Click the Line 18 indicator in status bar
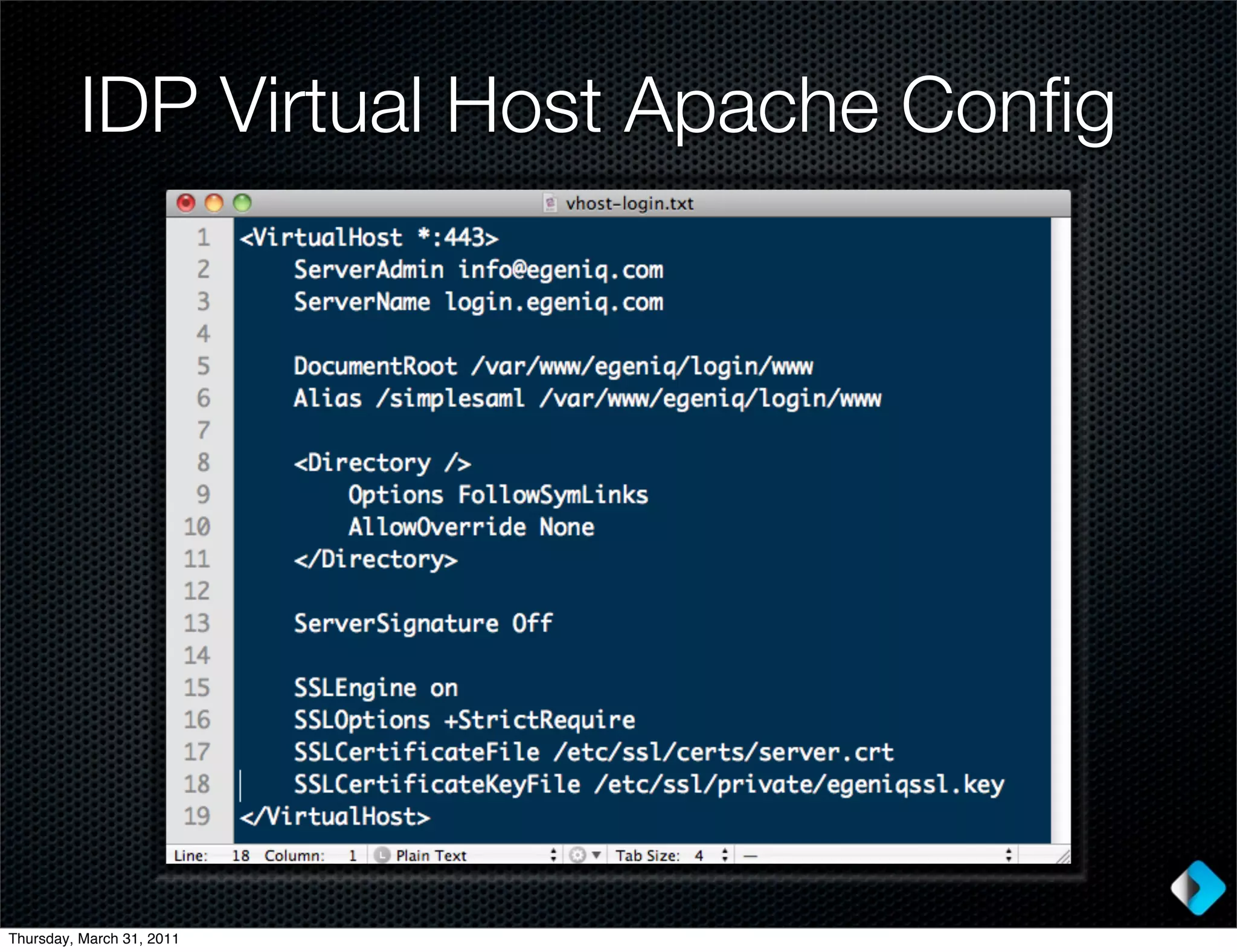This screenshot has height=952, width=1237. click(212, 855)
